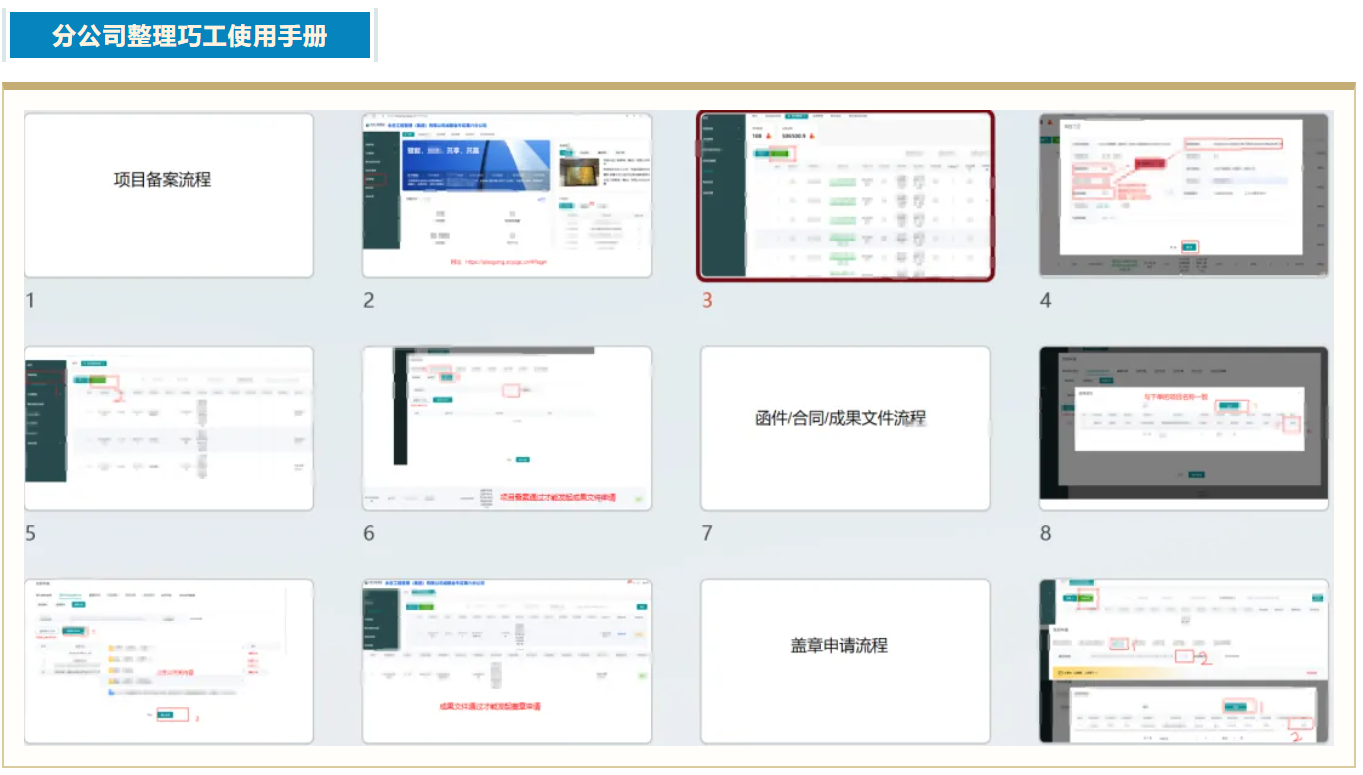
Task: Select the thumbnail right of 盖章申请流程 slide
Action: [x=1184, y=661]
